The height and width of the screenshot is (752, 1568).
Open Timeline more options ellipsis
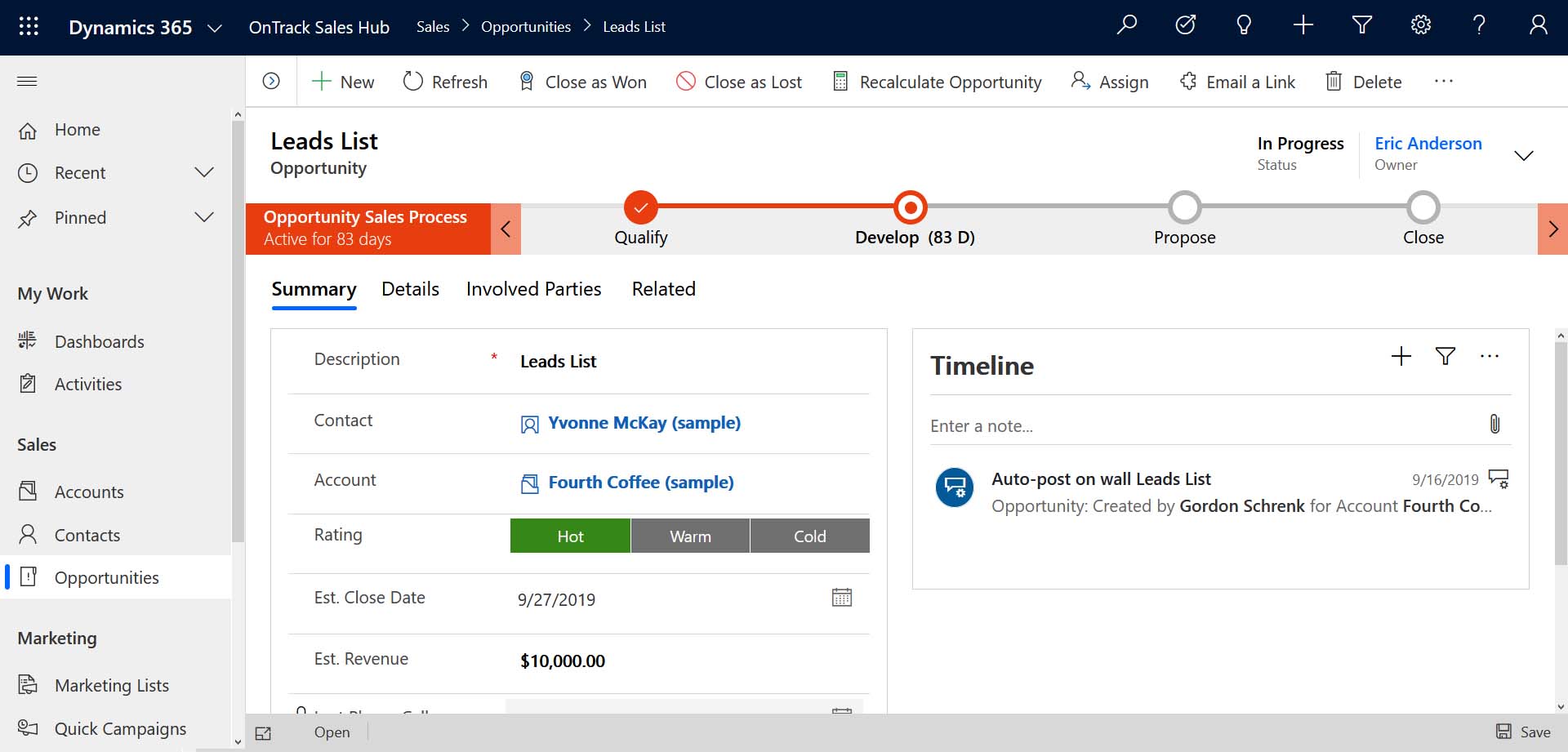pos(1490,356)
